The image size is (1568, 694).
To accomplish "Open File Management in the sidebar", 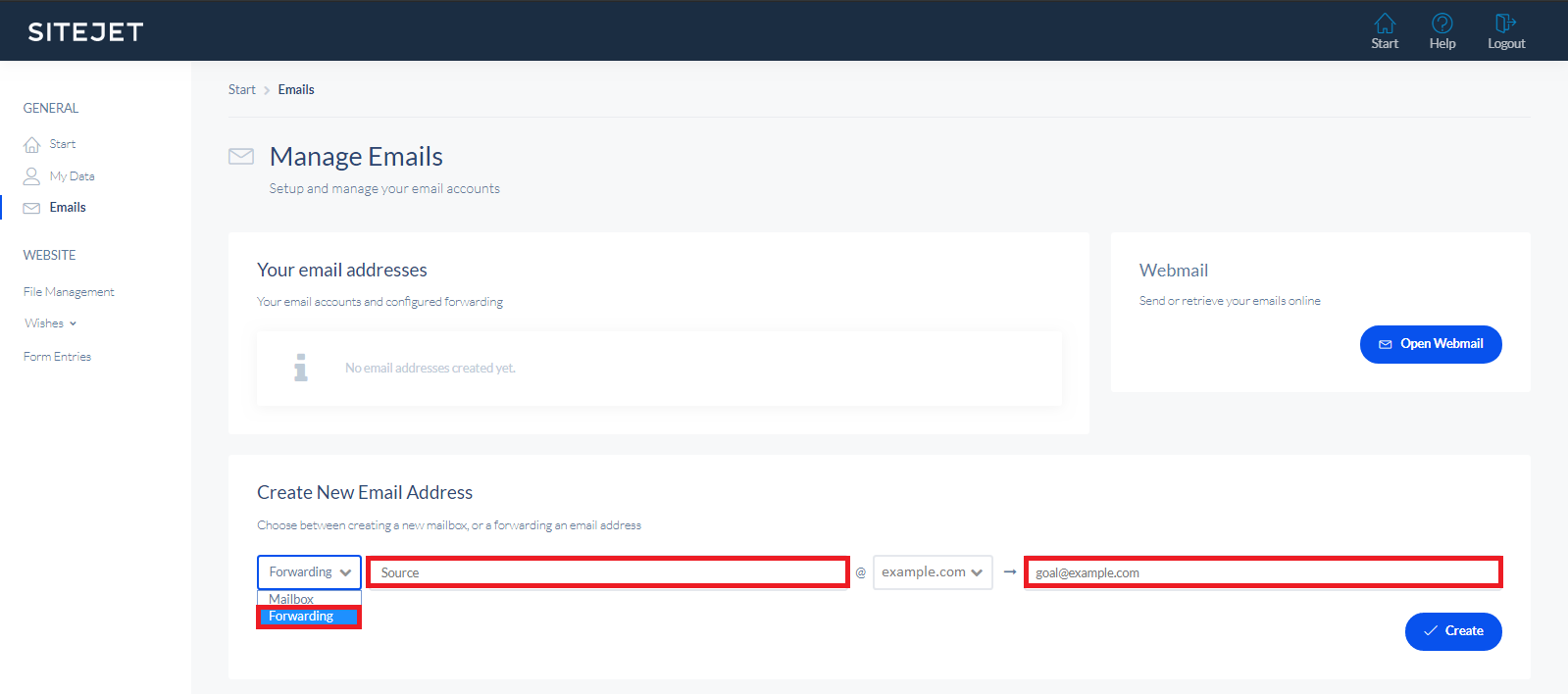I will pos(69,292).
